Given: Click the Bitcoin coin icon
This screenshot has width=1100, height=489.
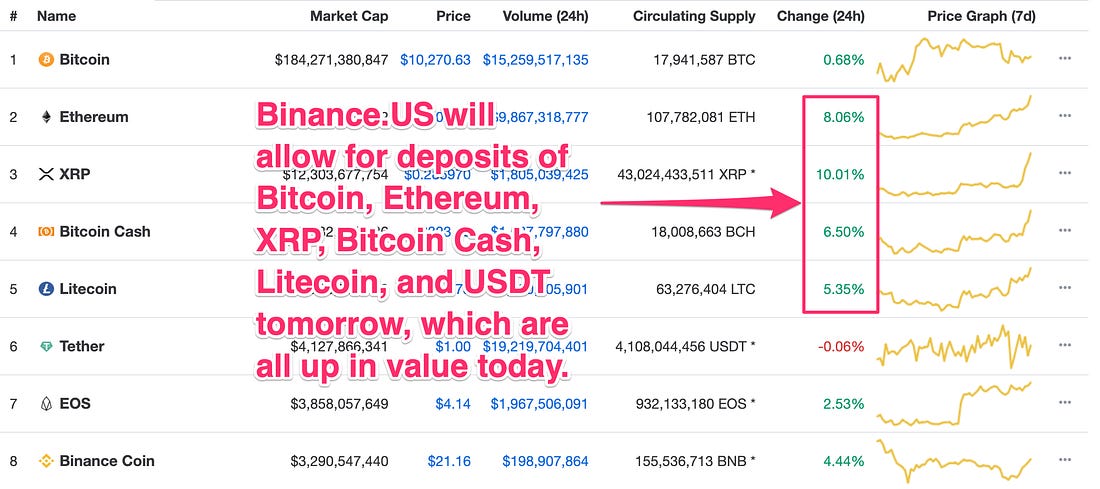Looking at the screenshot, I should click(46, 60).
